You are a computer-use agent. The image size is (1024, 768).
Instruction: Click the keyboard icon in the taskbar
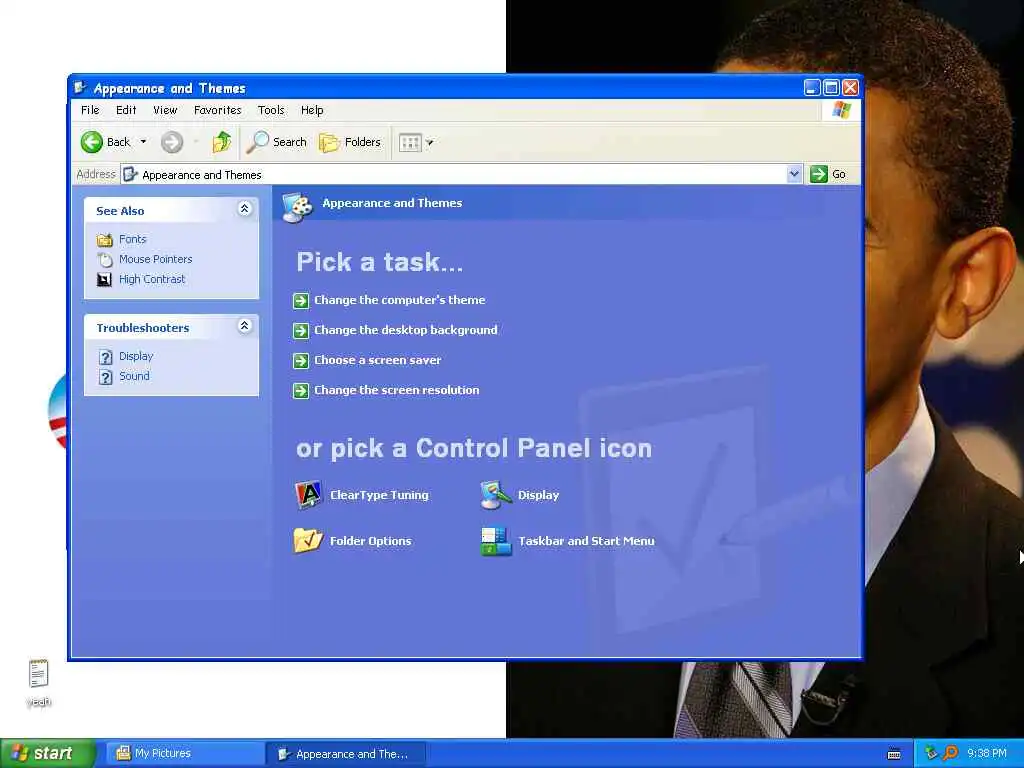pyautogui.click(x=894, y=754)
